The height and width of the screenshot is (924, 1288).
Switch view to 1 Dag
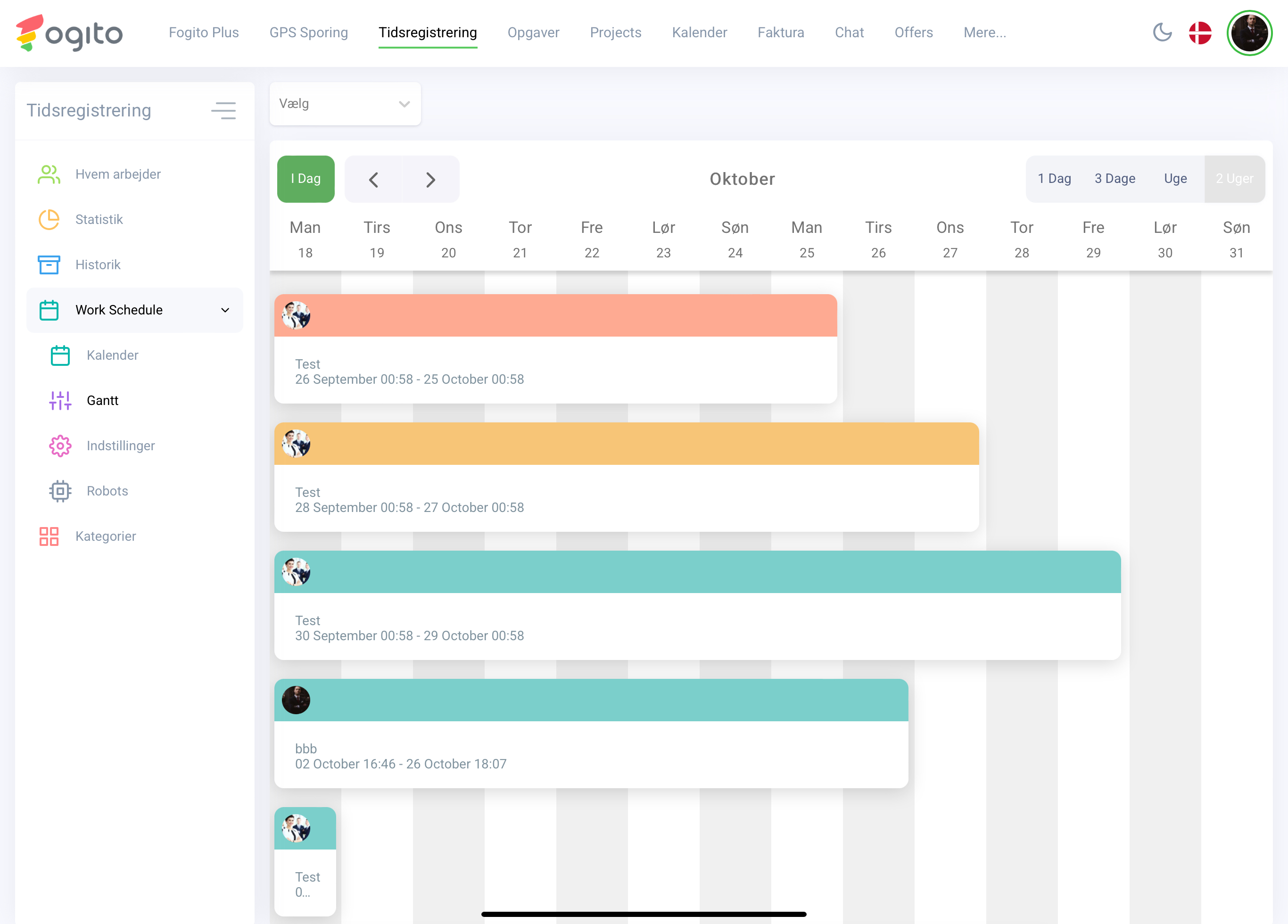[1054, 179]
